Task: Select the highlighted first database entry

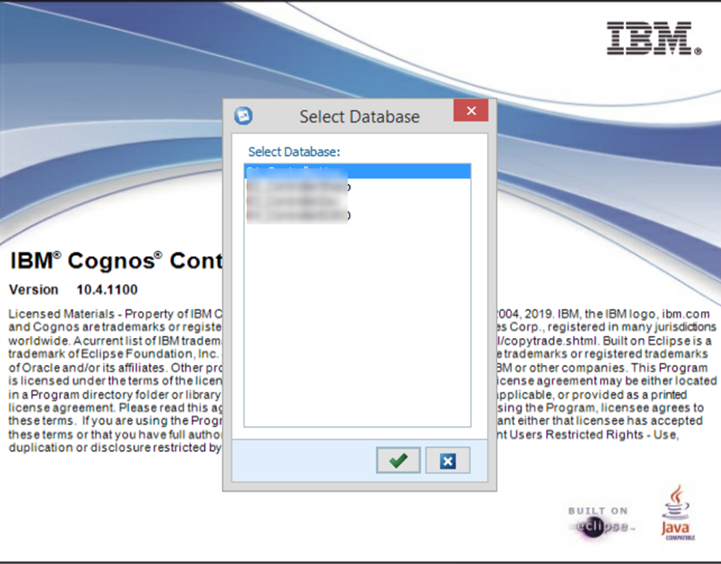Action: click(357, 171)
